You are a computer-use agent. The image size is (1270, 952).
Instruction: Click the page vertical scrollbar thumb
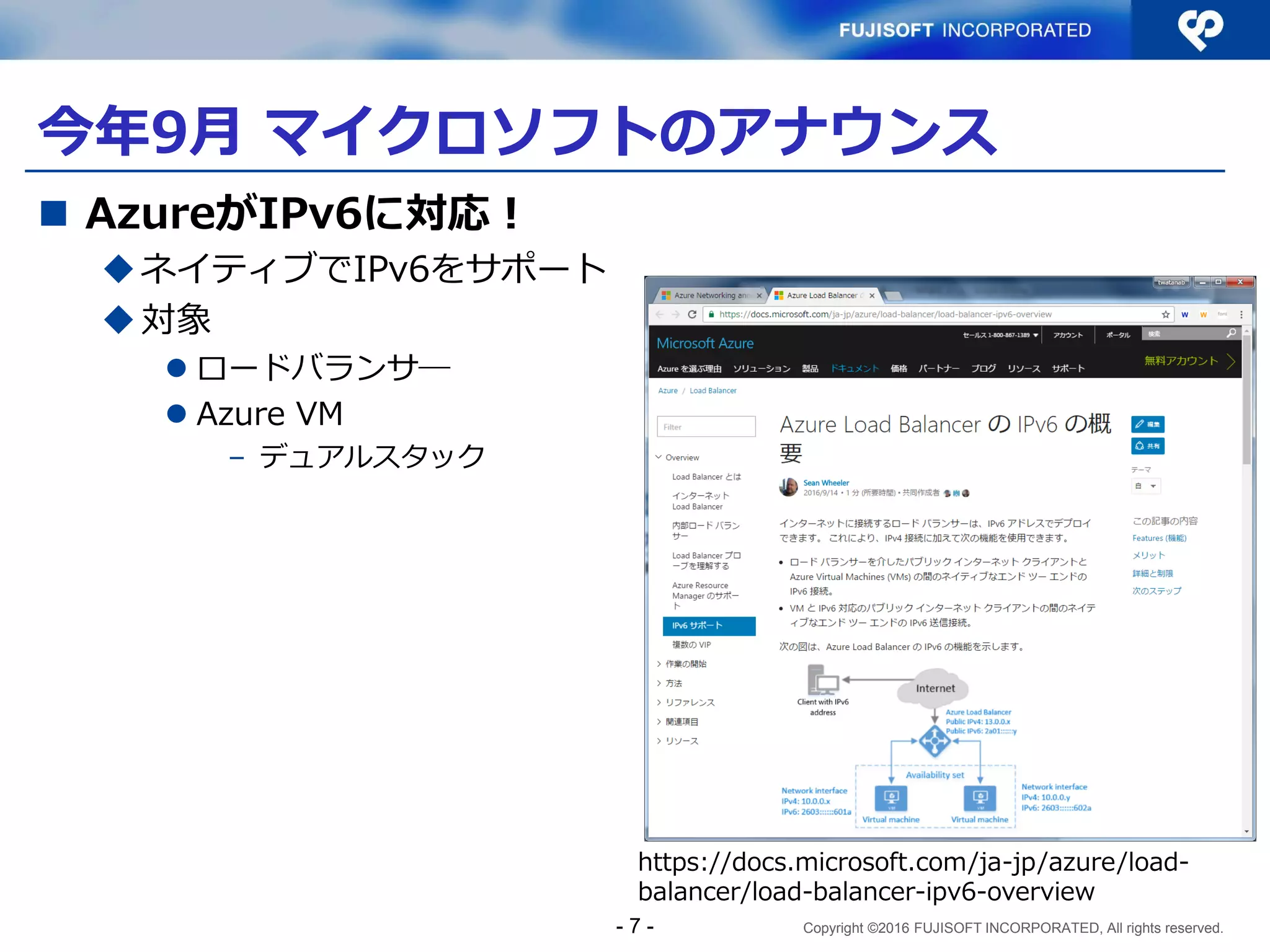click(x=1246, y=400)
